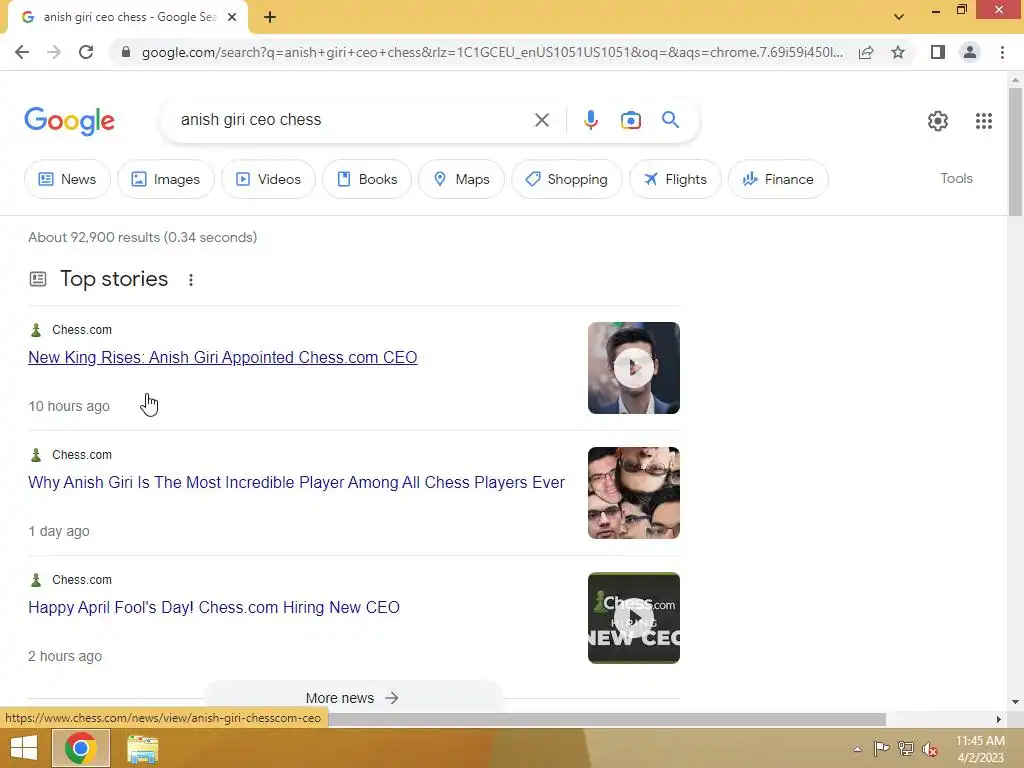Click the '10 hours ago' timestamp
This screenshot has height=768, width=1024.
coord(69,406)
